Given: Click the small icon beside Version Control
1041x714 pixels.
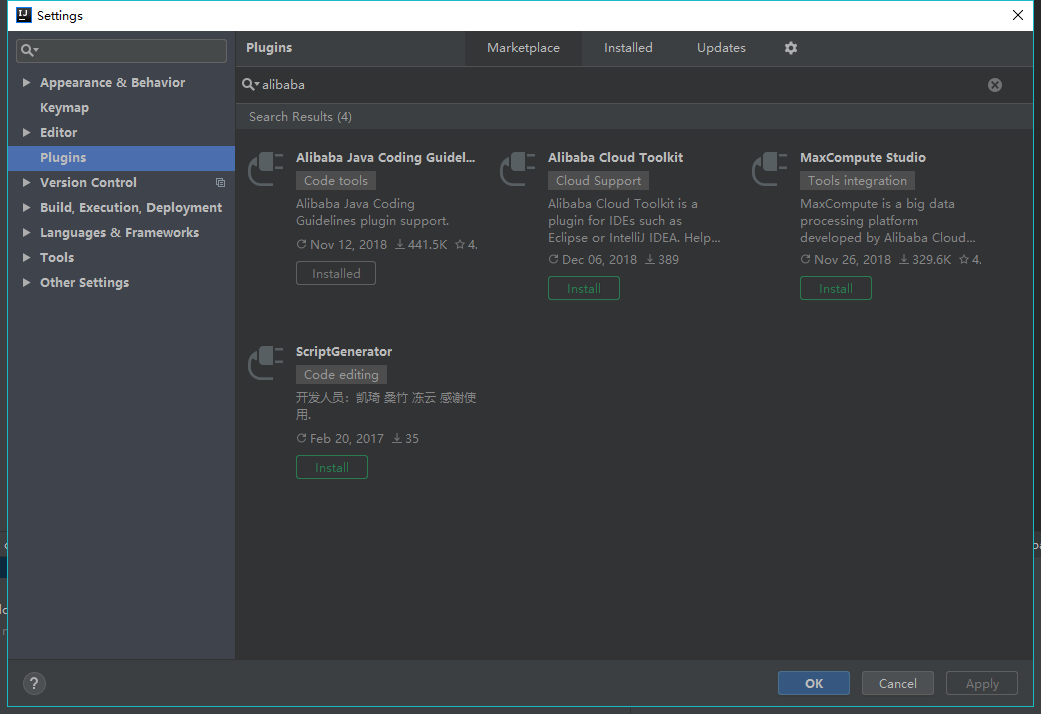Looking at the screenshot, I should click(220, 182).
